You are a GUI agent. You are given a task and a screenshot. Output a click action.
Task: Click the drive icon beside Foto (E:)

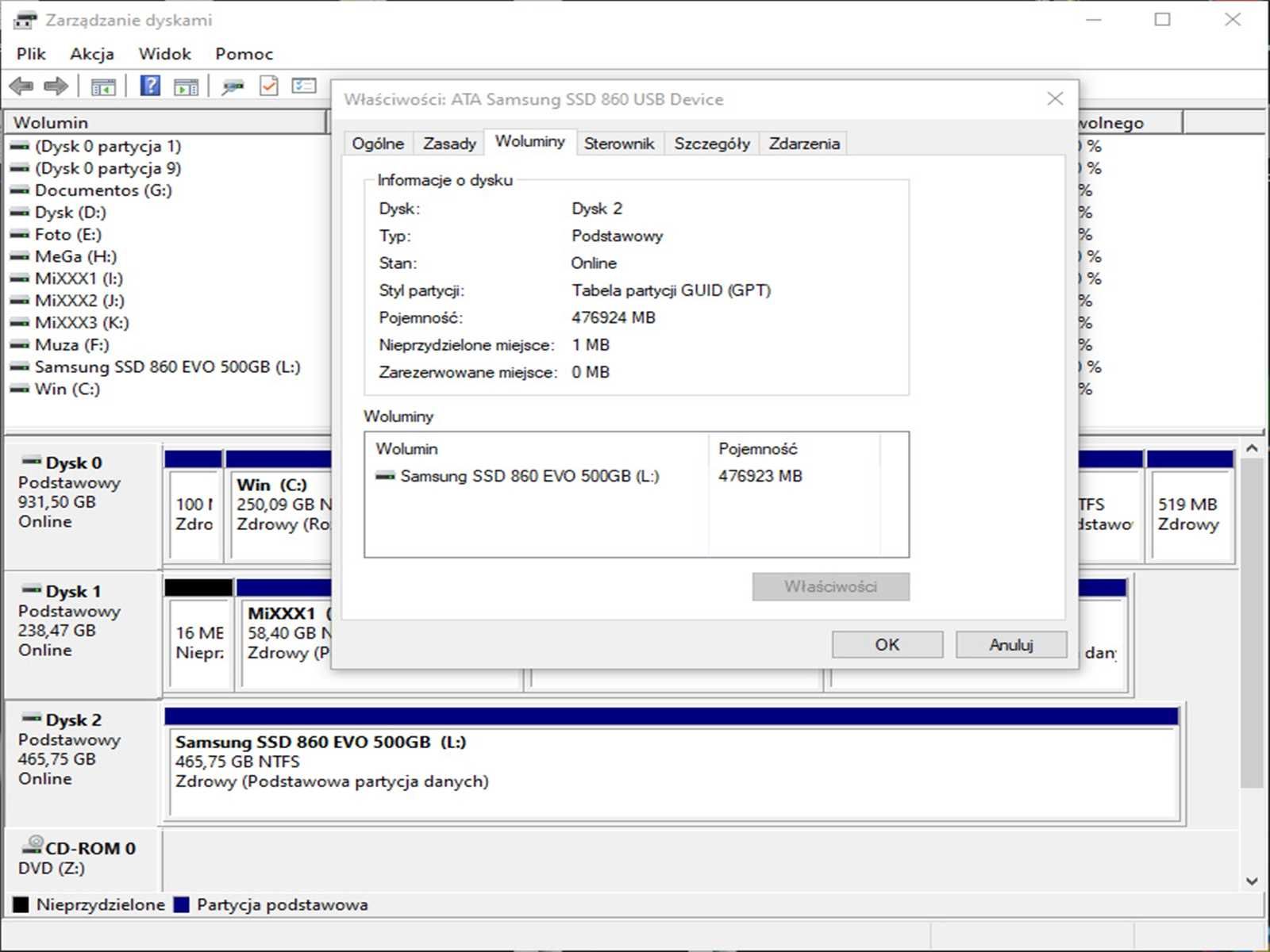point(20,235)
